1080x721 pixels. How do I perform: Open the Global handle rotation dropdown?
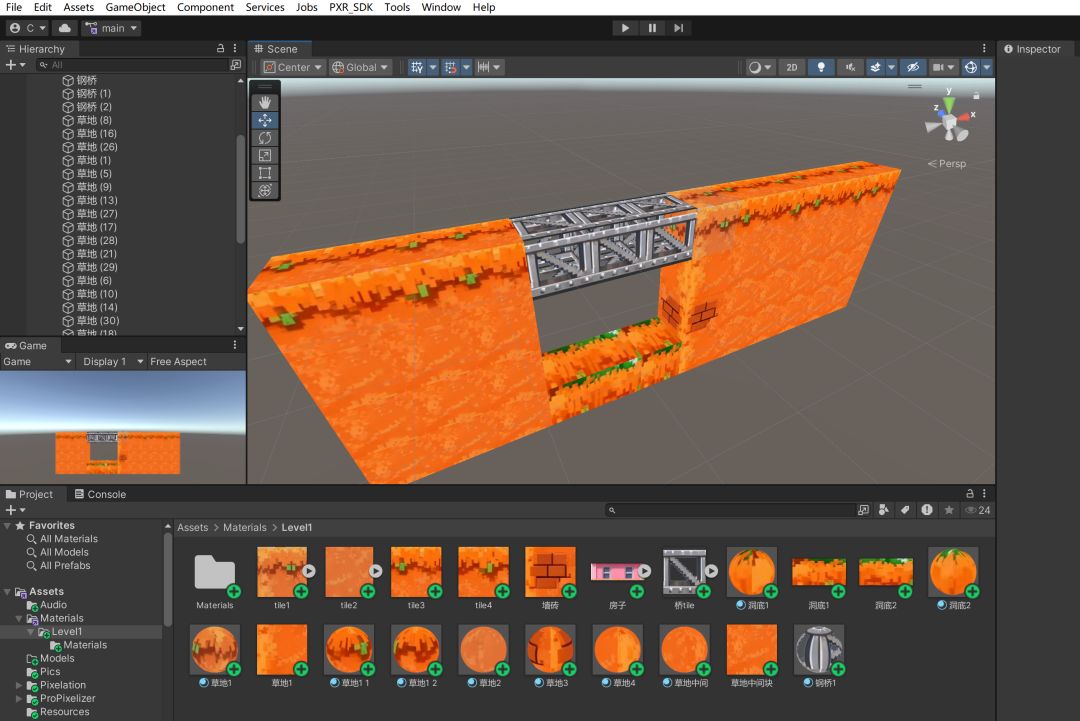[x=361, y=67]
